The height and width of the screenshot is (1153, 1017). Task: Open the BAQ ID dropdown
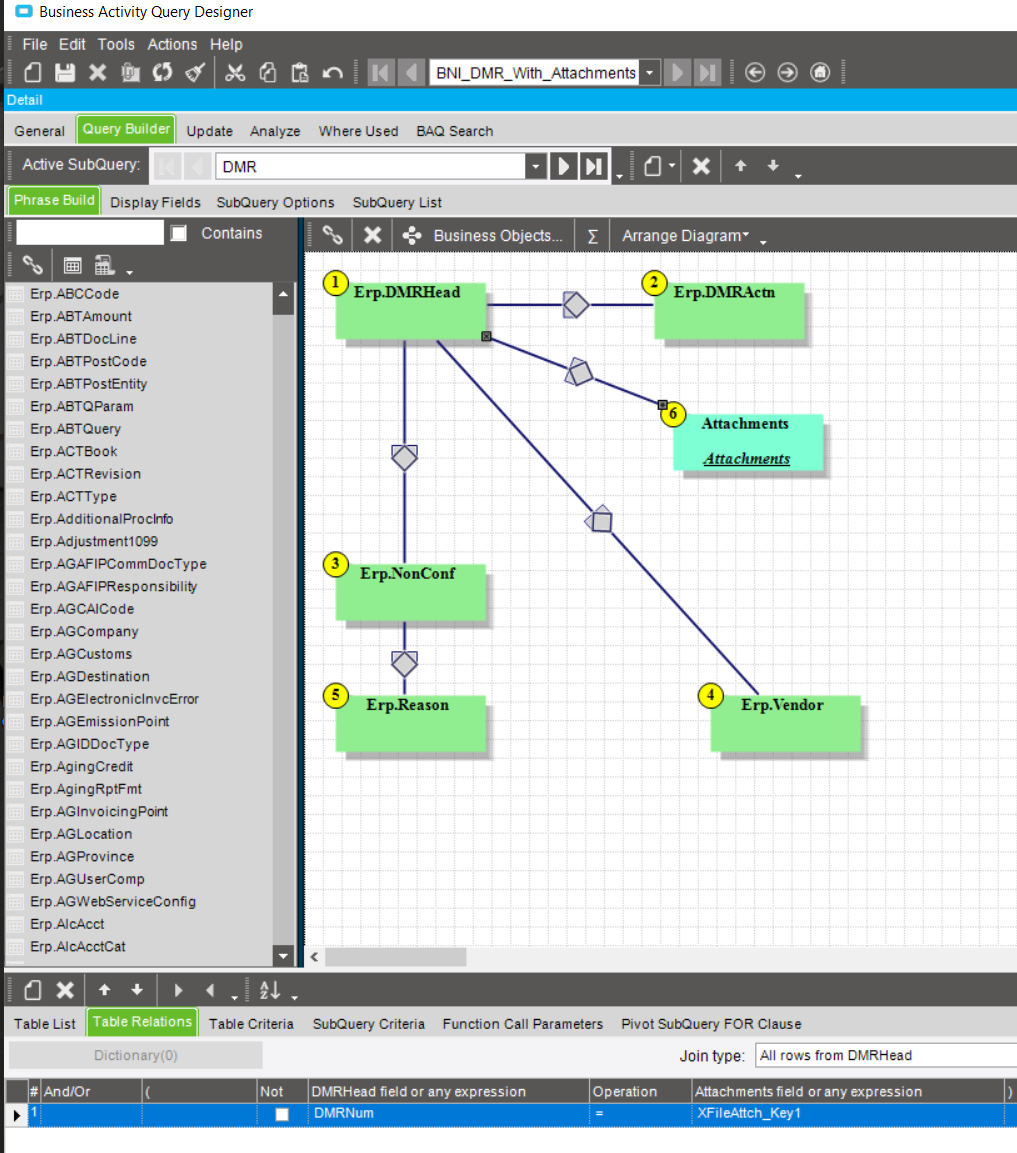click(x=650, y=73)
